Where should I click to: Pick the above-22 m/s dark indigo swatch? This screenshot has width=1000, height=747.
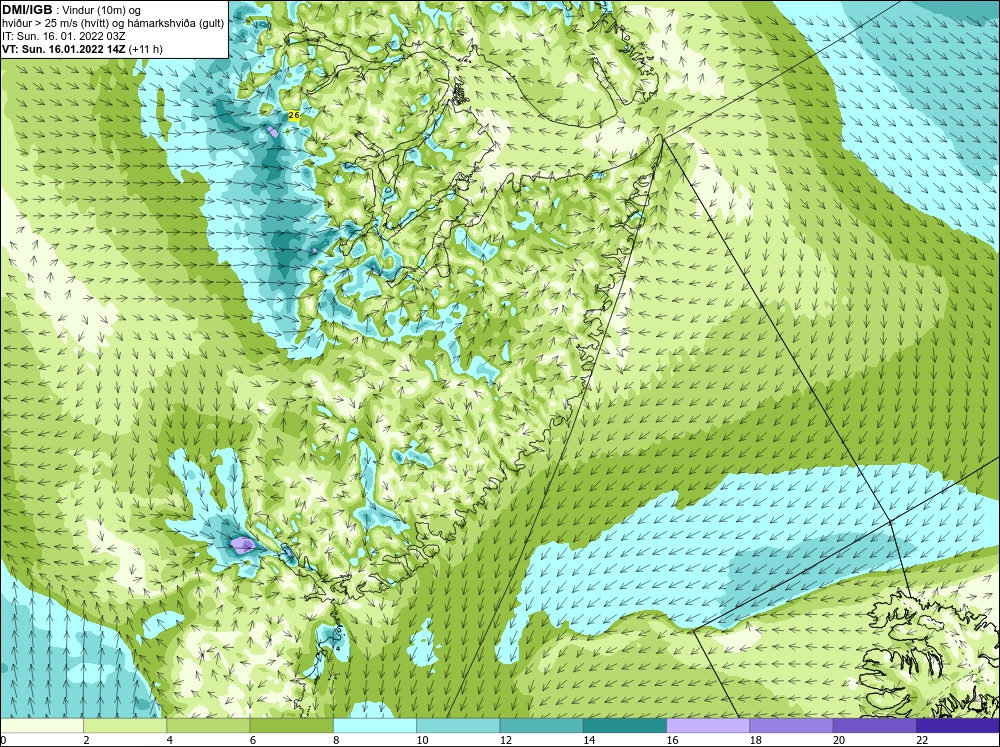coord(958,725)
